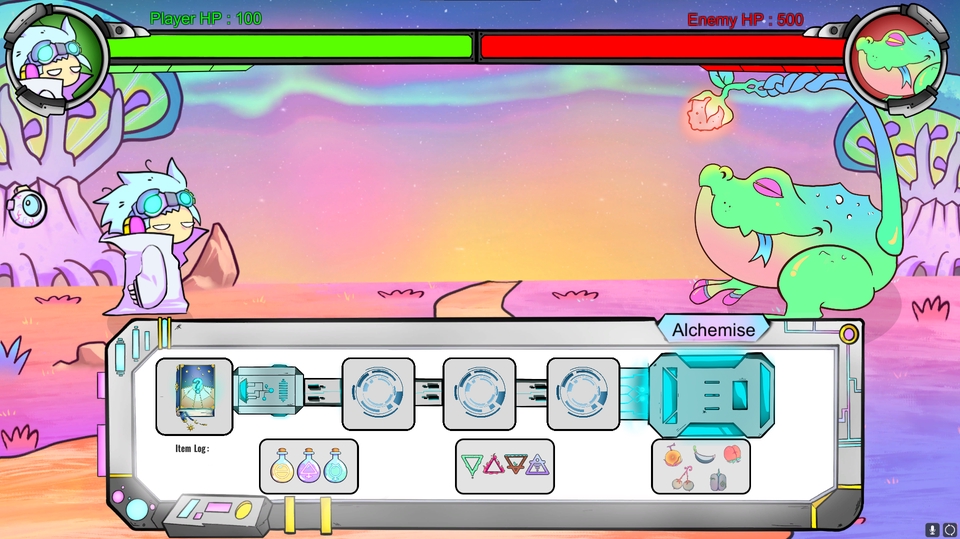The width and height of the screenshot is (960, 539).
Task: Click the circular refresh icon in corner
Action: click(x=950, y=530)
